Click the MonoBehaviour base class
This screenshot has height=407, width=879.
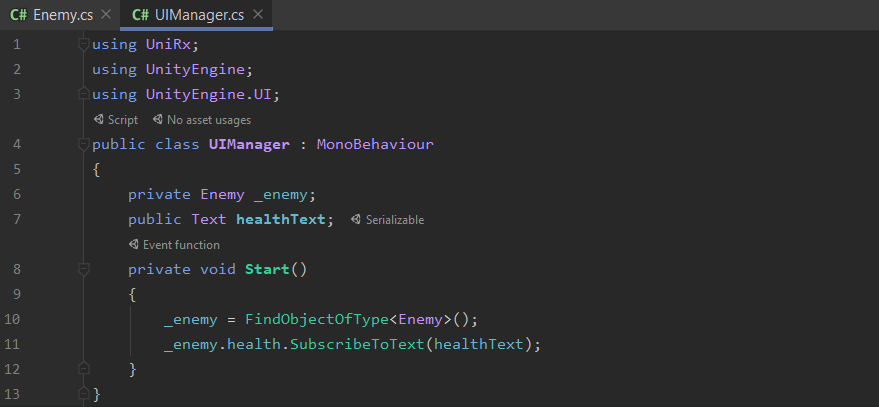[x=375, y=145]
